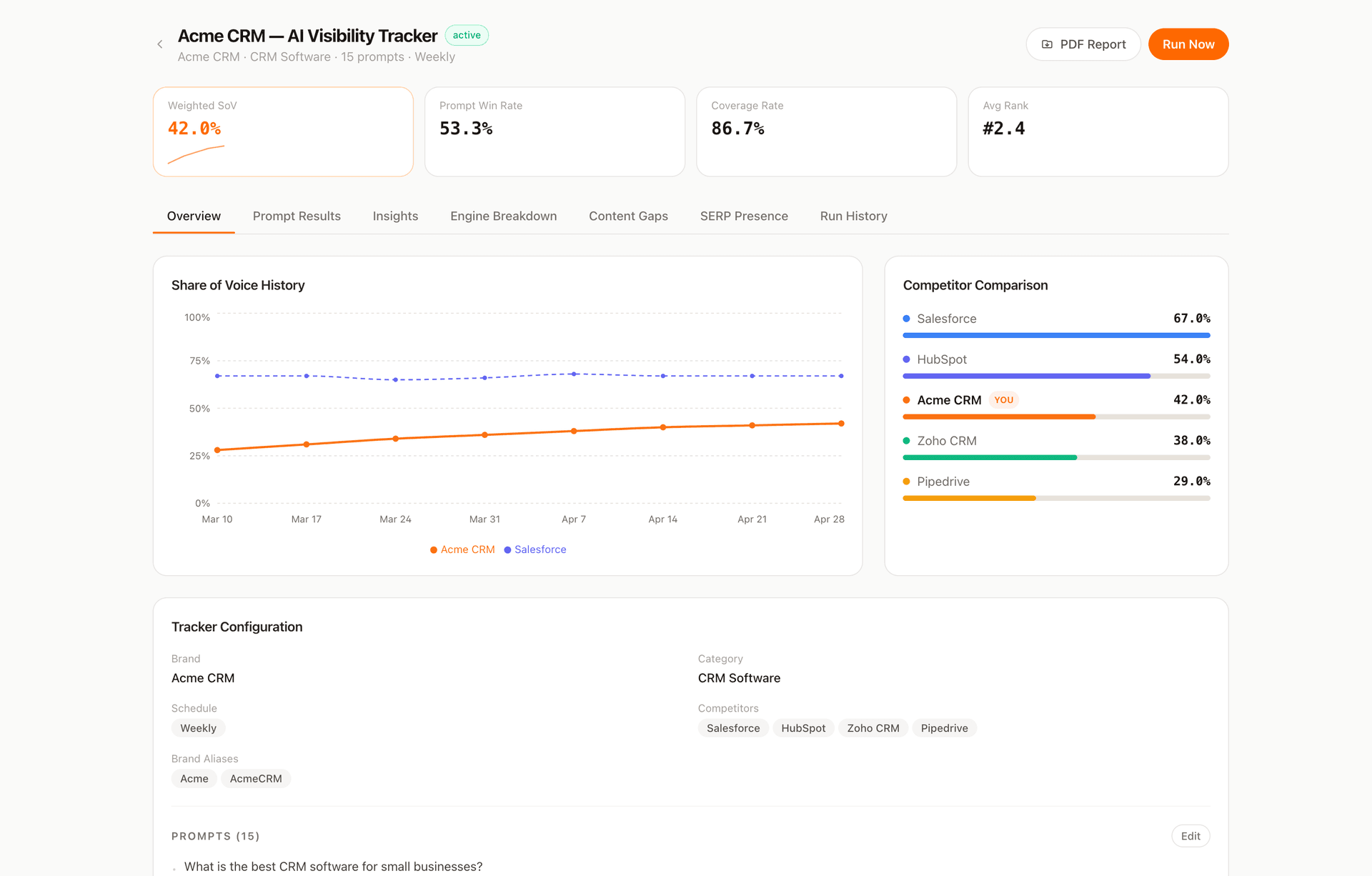Click the Pipedrive amber share bar
The image size is (1372, 876).
point(1056,498)
